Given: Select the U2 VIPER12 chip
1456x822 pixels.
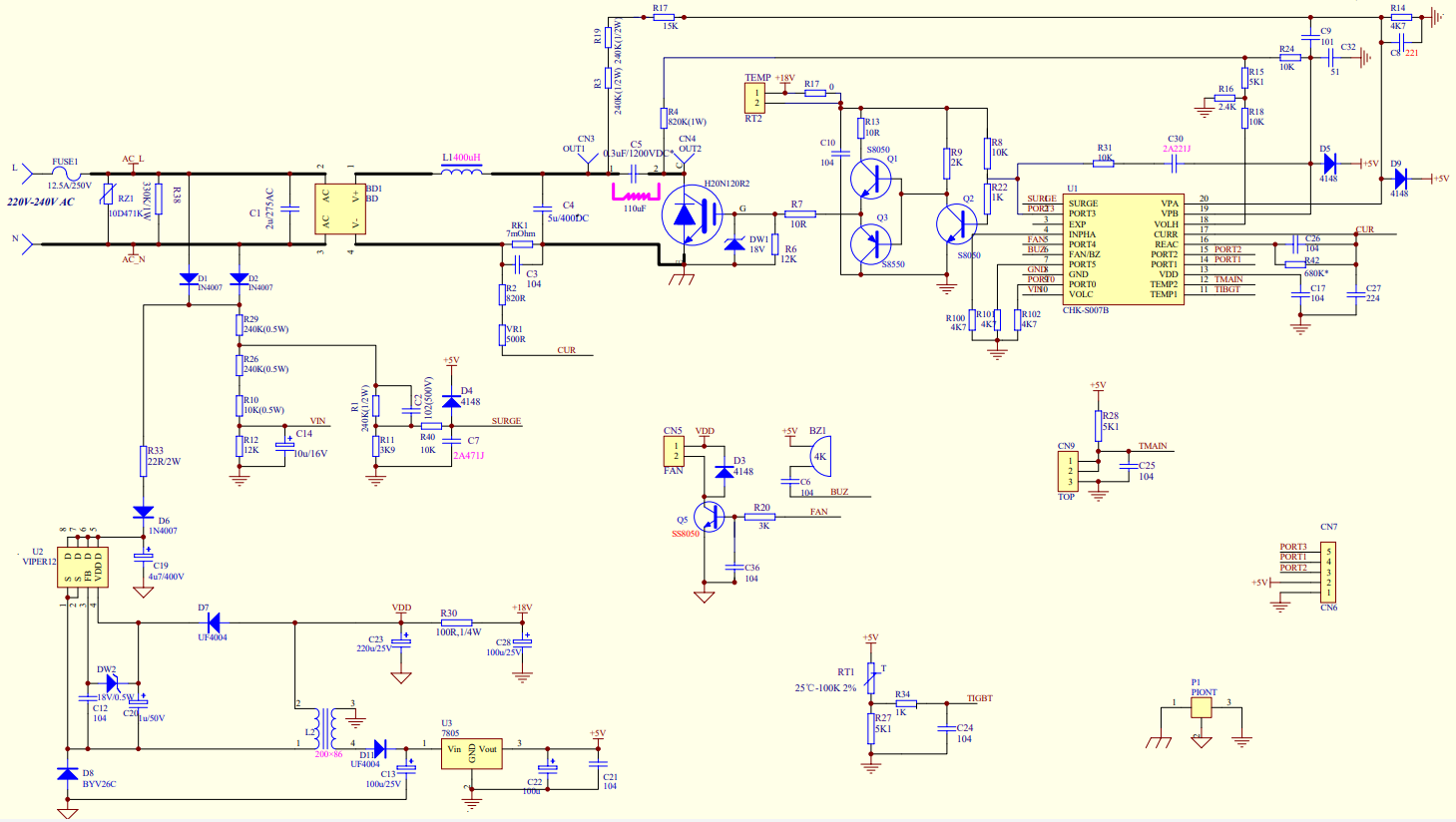Looking at the screenshot, I should tap(82, 567).
